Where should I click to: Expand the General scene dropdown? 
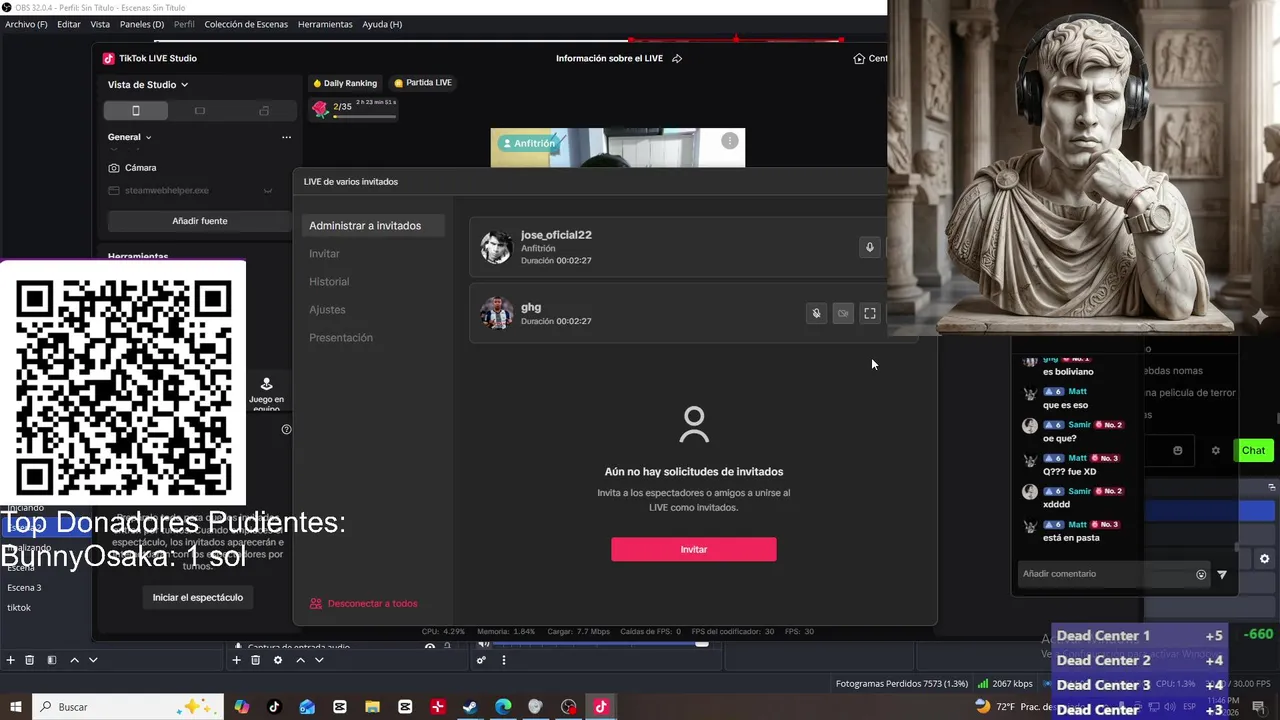(130, 137)
